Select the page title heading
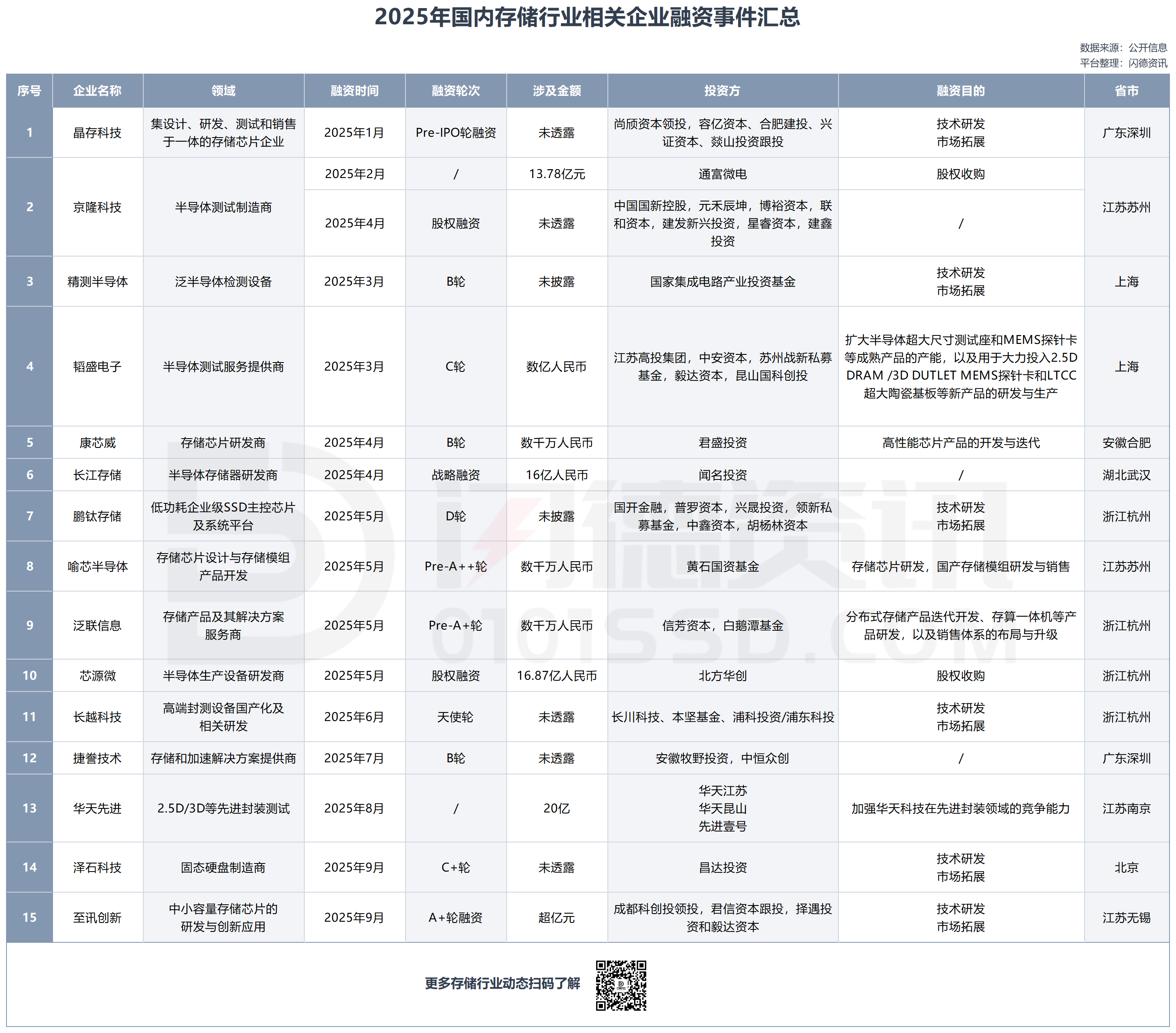This screenshot has height=1033, width=1176. point(588,17)
